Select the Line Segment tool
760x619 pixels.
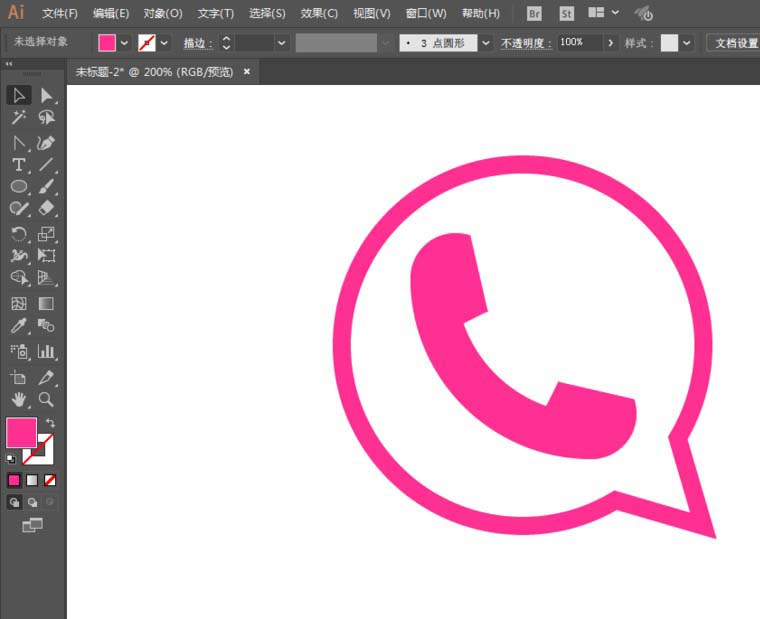pyautogui.click(x=46, y=165)
